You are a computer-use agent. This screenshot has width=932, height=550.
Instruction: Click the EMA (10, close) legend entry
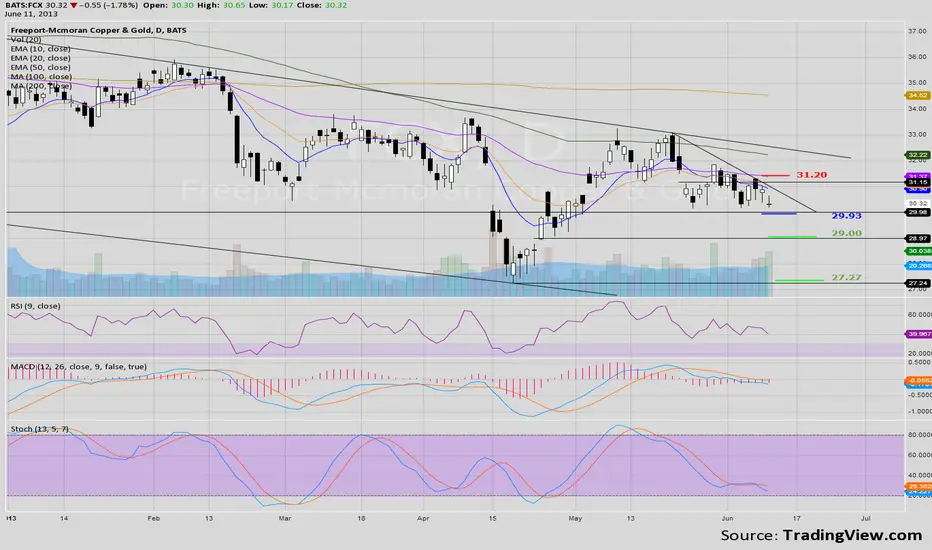[40, 49]
